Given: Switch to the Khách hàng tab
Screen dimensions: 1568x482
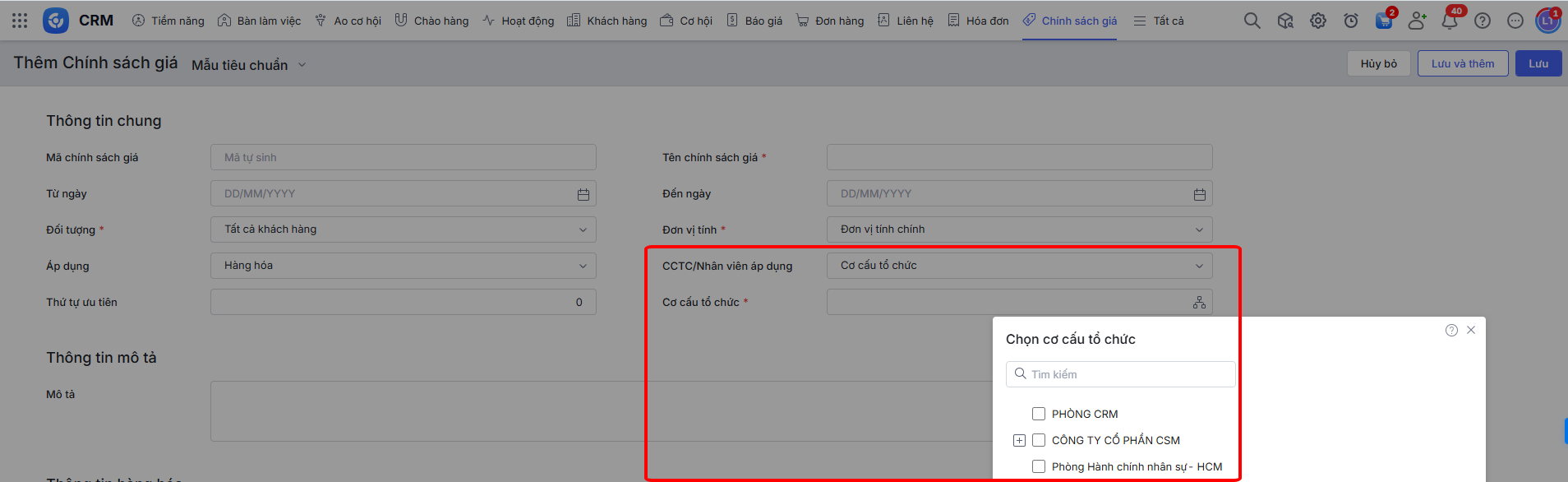Looking at the screenshot, I should tap(606, 21).
